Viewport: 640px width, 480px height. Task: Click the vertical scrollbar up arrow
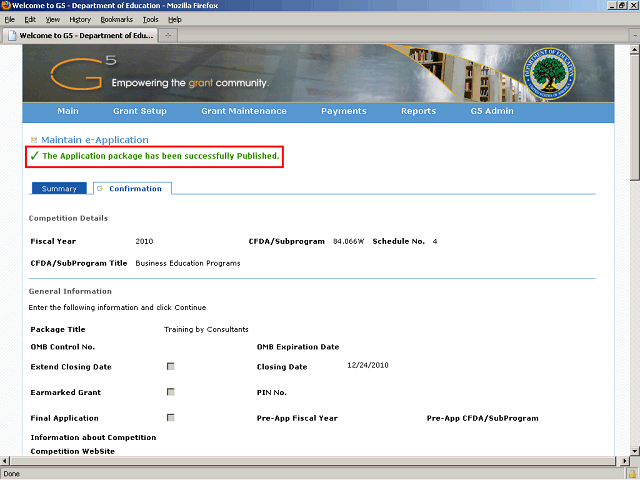click(635, 50)
